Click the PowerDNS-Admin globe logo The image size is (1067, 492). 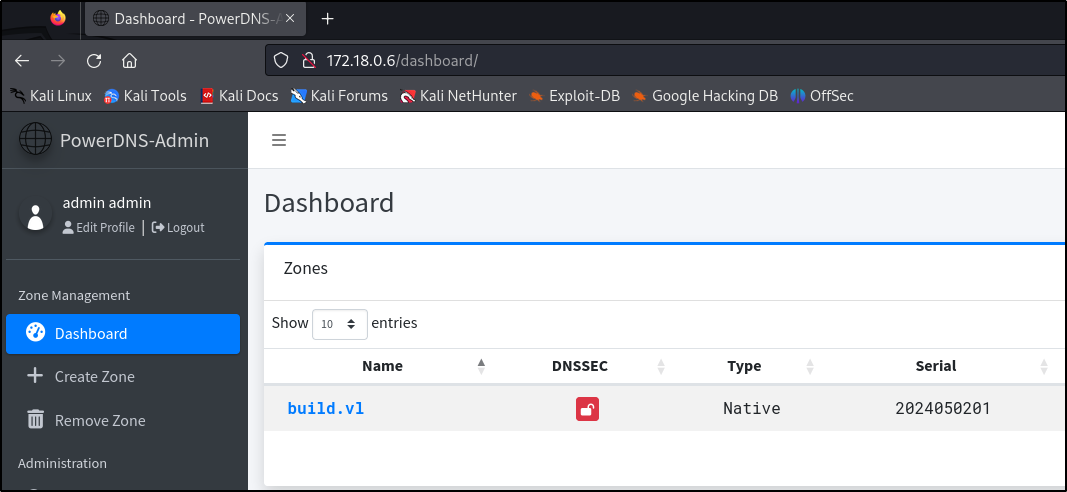pos(35,140)
